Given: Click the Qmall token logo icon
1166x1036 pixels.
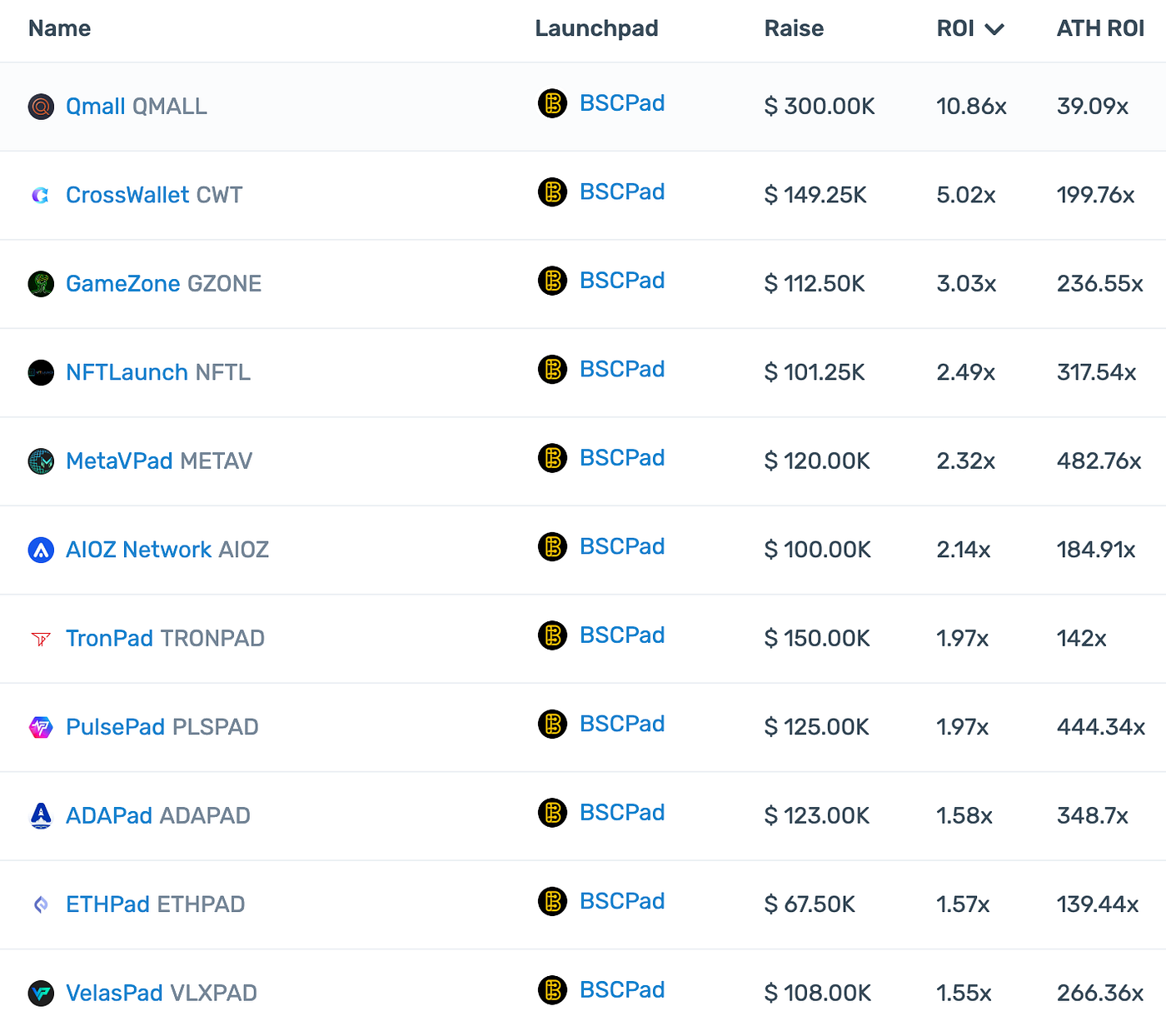Looking at the screenshot, I should point(41,107).
